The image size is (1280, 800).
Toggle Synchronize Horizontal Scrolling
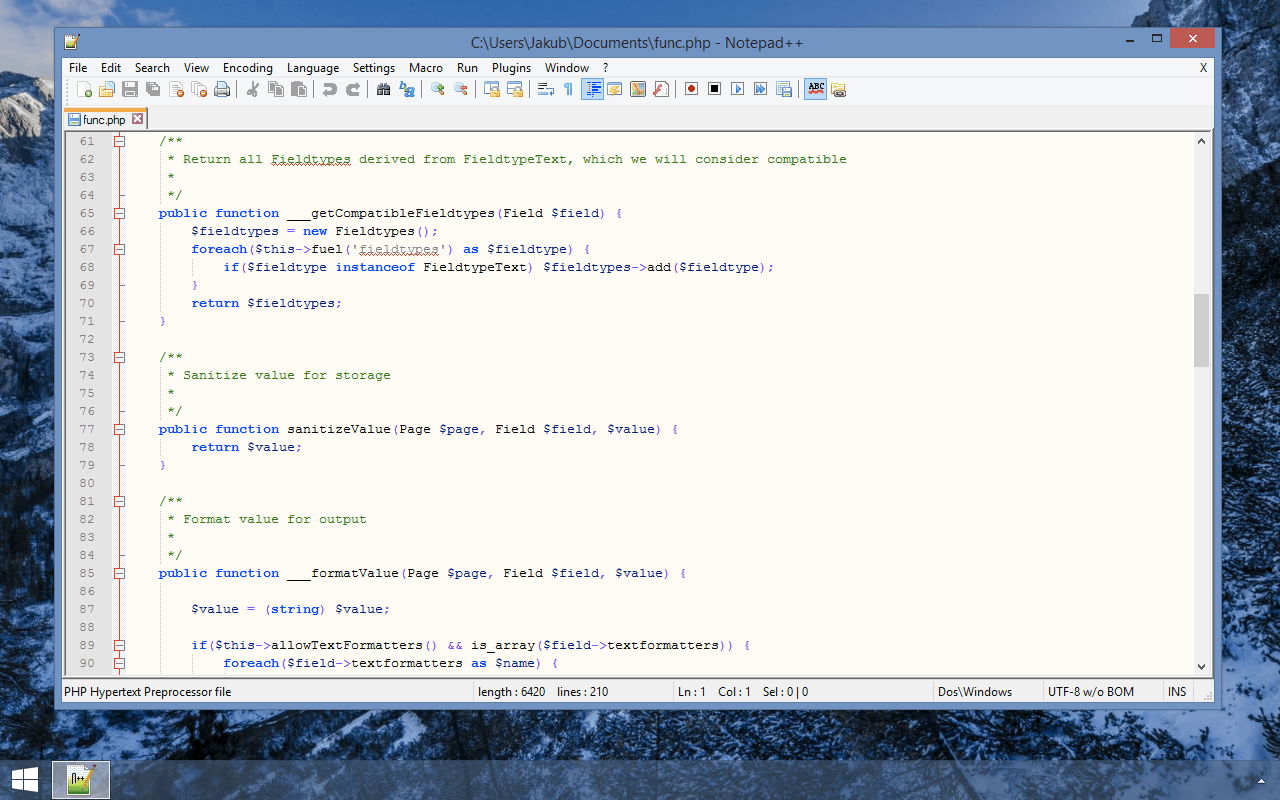[x=514, y=89]
